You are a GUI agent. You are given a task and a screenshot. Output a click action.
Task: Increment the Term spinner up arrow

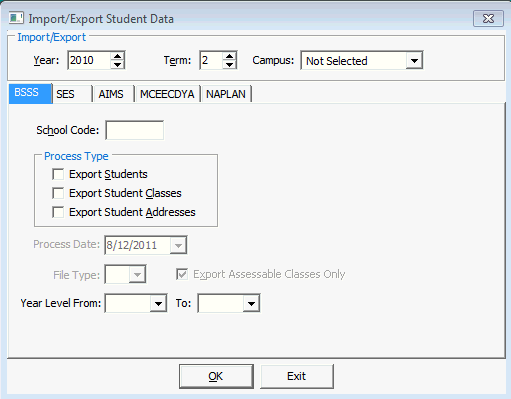pyautogui.click(x=229, y=56)
